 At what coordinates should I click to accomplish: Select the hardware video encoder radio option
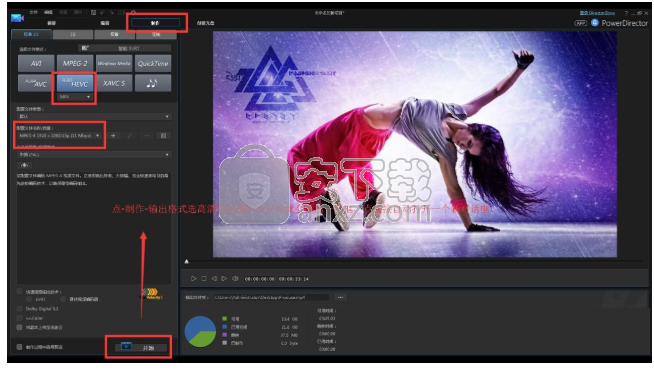pyautogui.click(x=63, y=299)
